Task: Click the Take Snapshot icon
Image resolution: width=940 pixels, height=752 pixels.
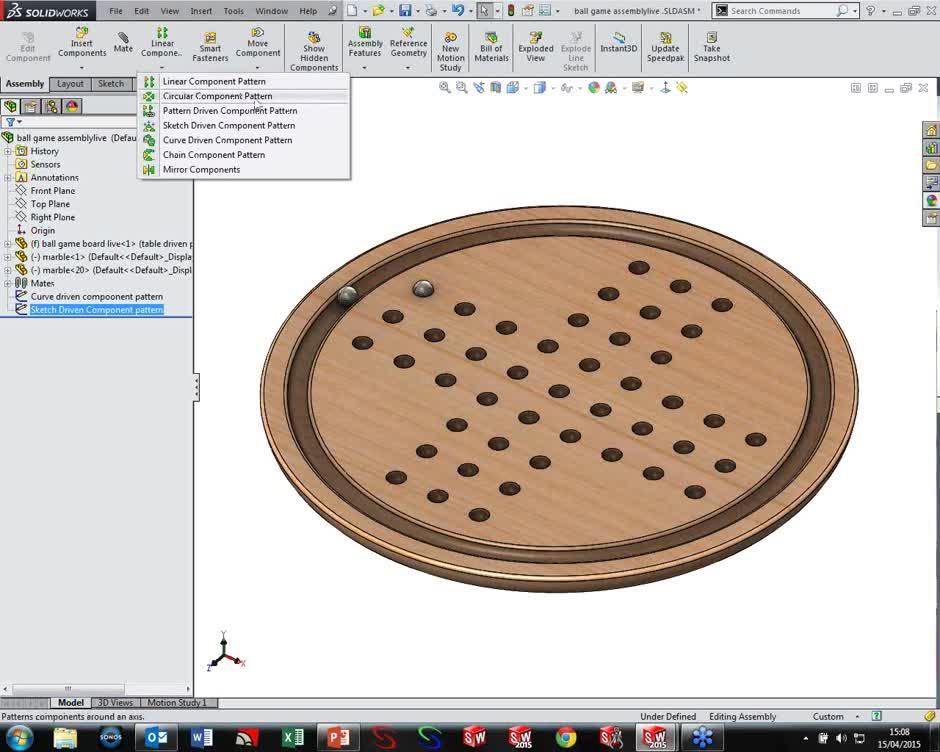Action: [x=711, y=41]
